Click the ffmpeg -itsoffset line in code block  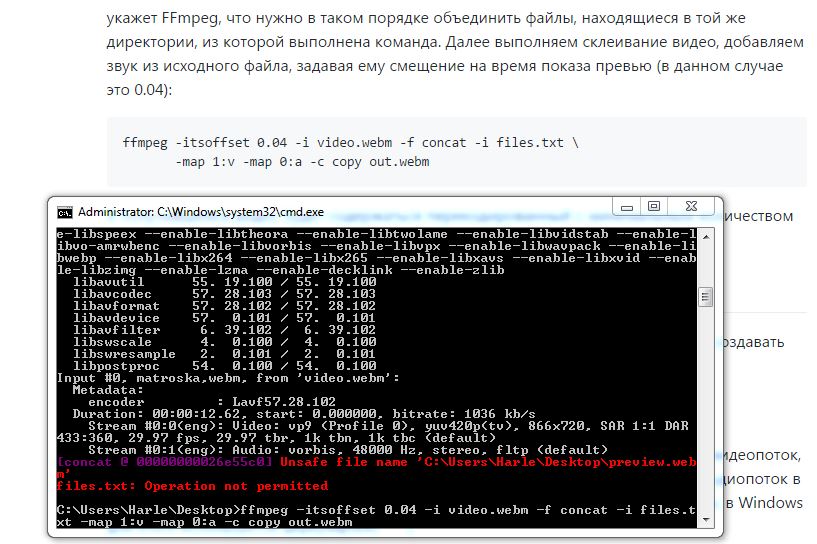(350, 142)
